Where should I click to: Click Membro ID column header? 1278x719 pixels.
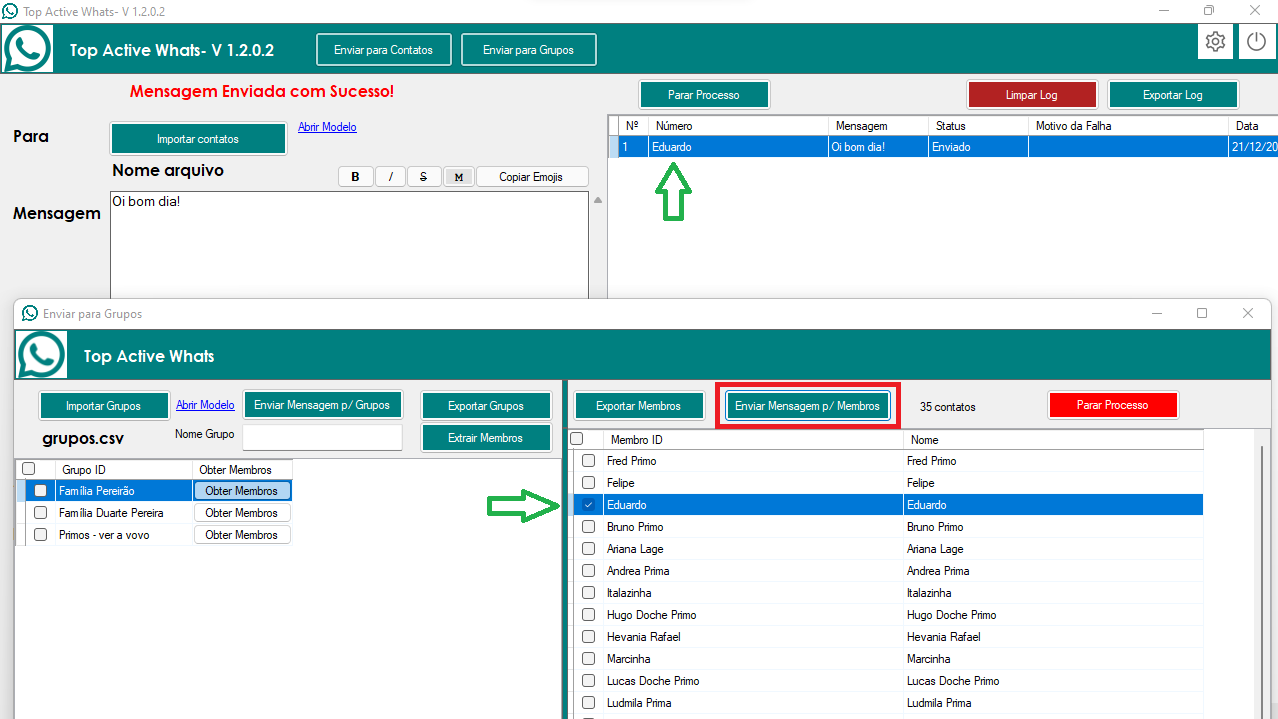pos(753,440)
